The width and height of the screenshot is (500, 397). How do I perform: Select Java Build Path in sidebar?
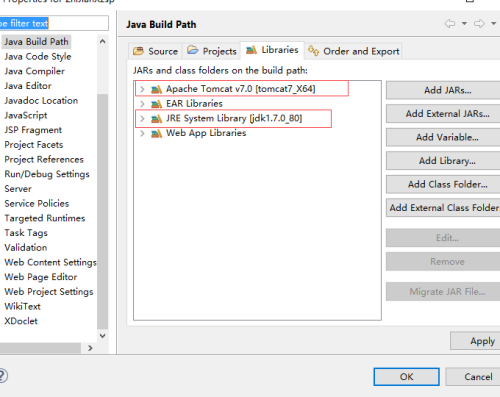pos(36,42)
